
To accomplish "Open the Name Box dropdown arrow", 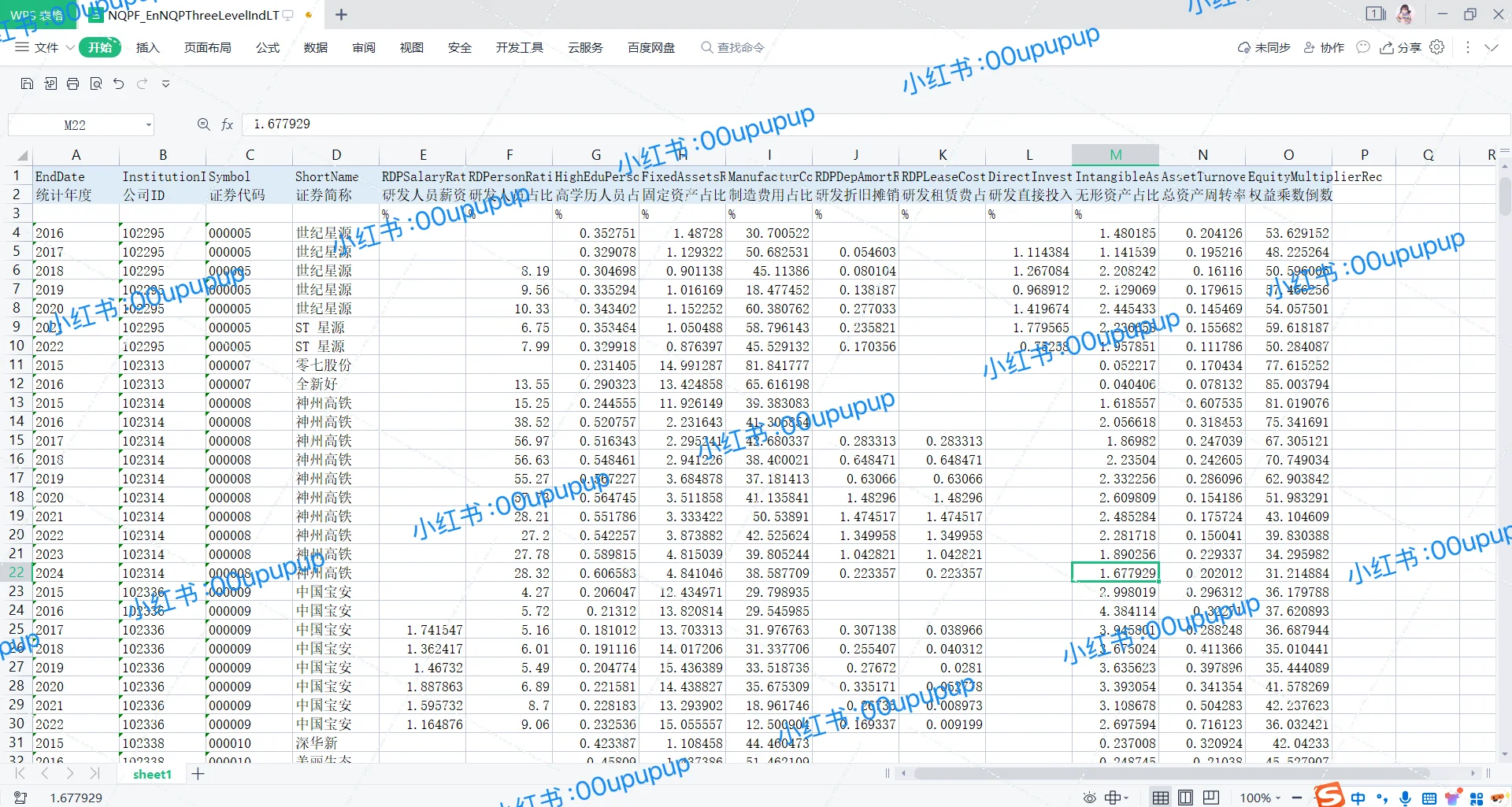I will tap(148, 125).
